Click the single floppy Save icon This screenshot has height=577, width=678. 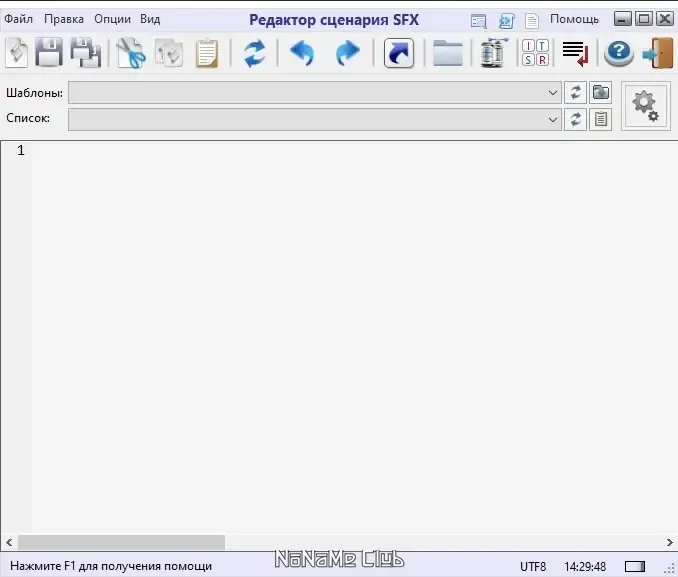[48, 53]
